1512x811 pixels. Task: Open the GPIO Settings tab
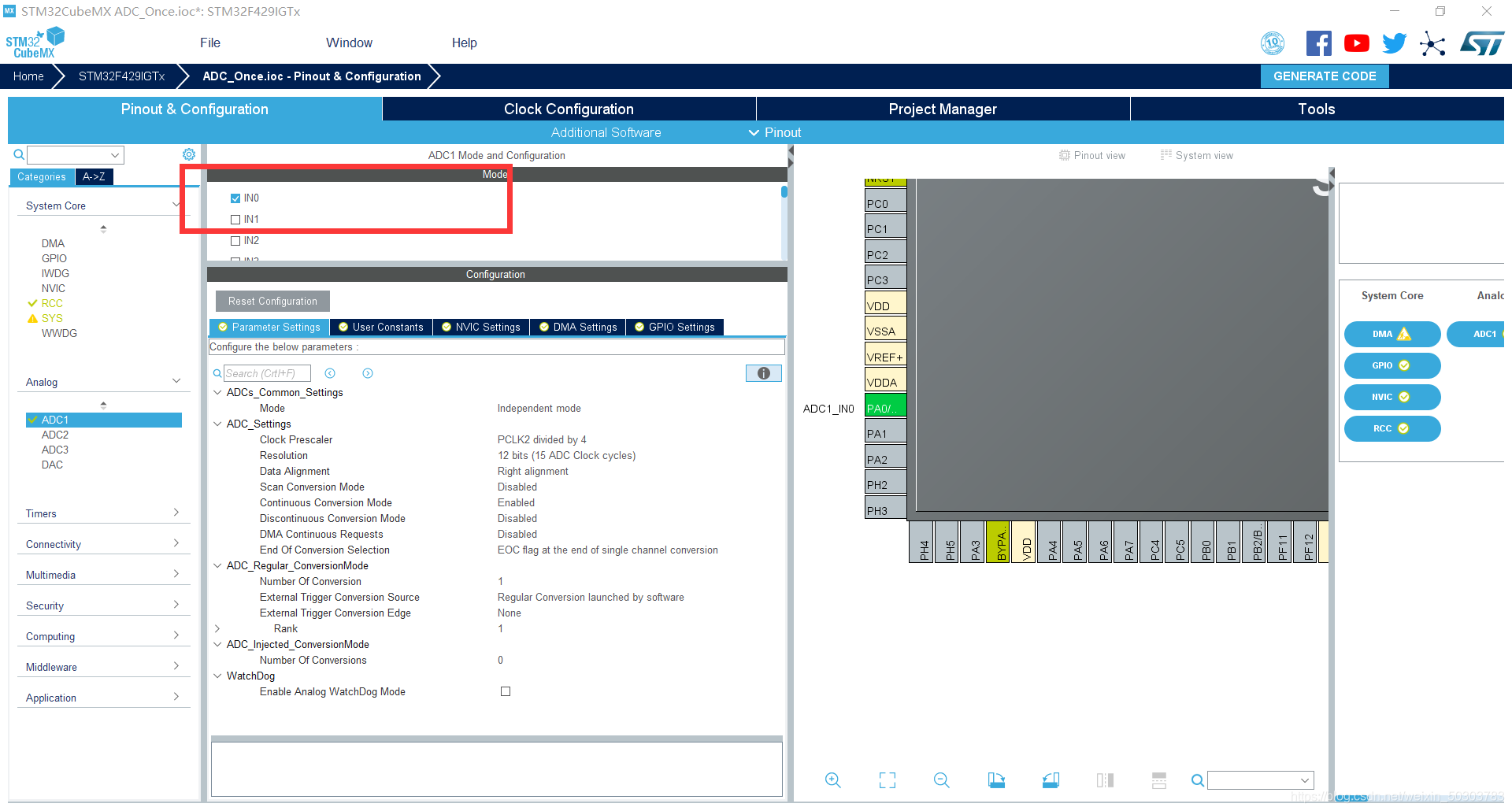[675, 327]
